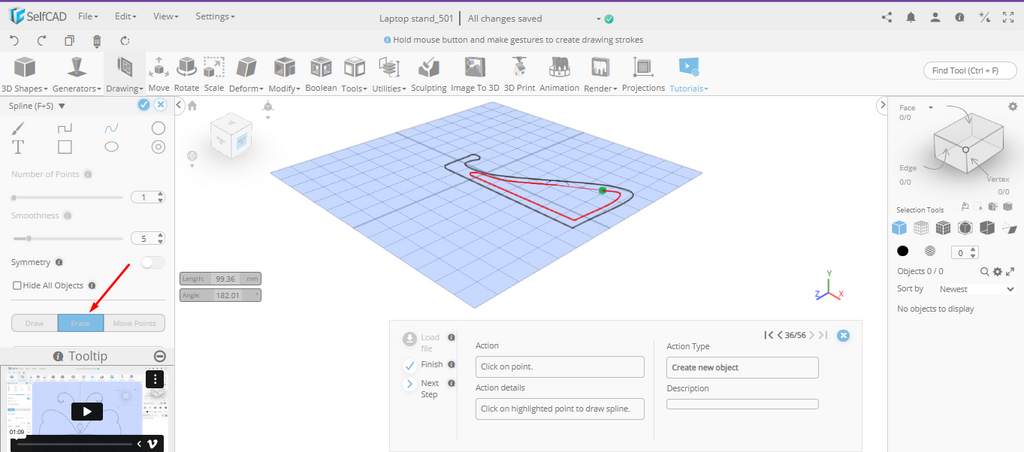This screenshot has height=452, width=1024.
Task: Tick the Finish step checkbox
Action: [x=410, y=365]
